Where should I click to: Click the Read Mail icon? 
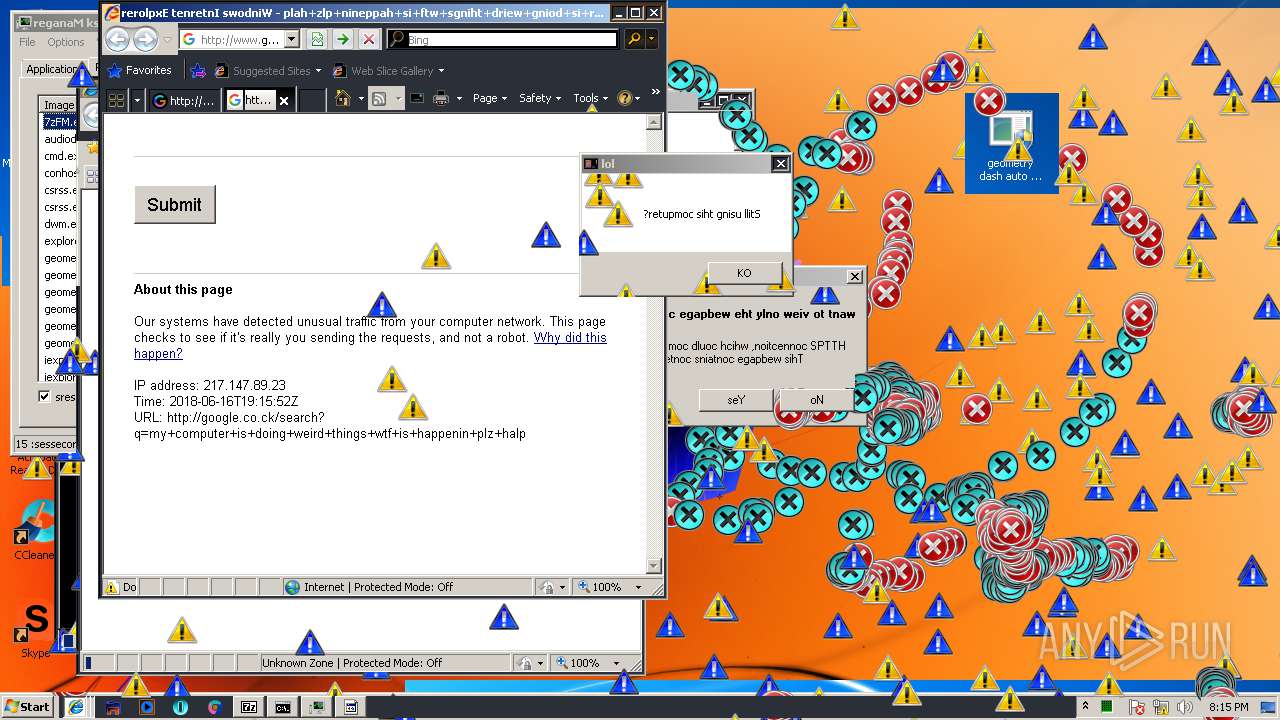[x=416, y=98]
